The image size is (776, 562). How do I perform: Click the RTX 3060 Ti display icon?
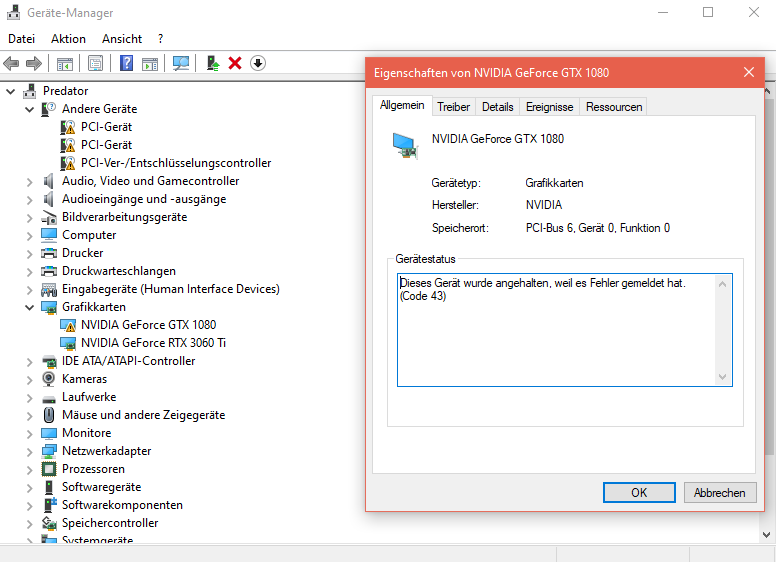68,343
